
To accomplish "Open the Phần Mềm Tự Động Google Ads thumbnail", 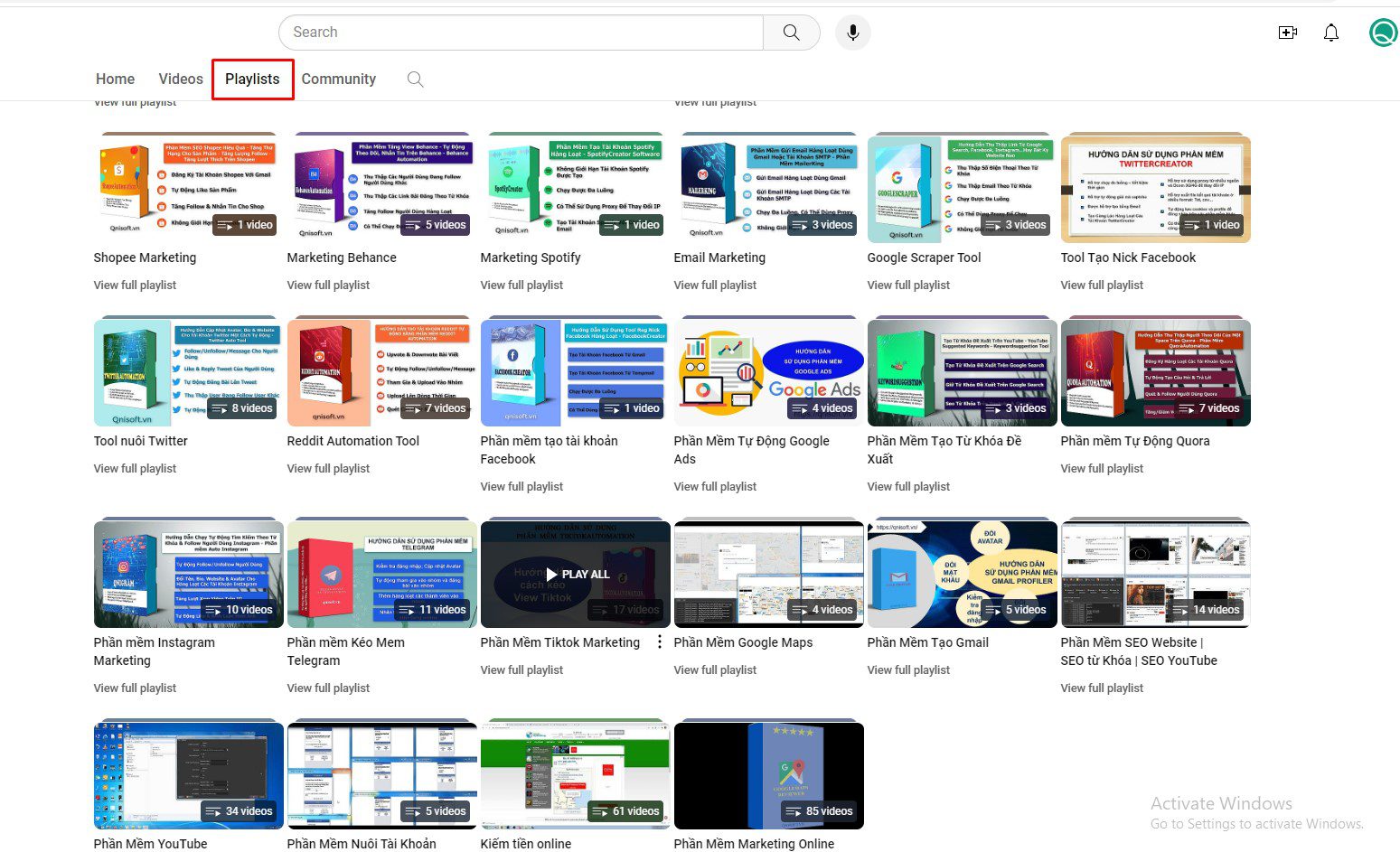I will point(769,372).
